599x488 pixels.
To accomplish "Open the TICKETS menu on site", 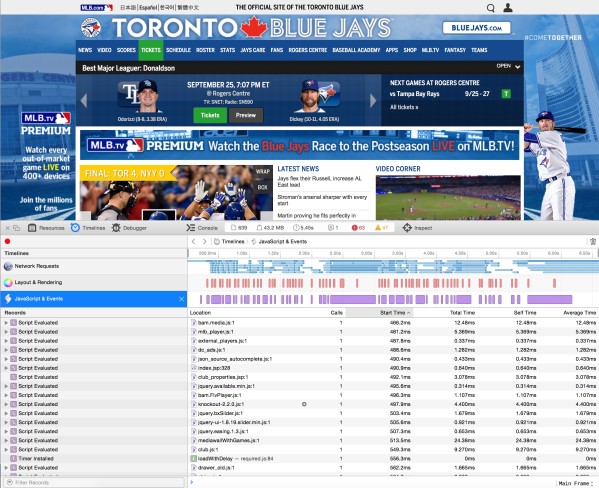I will tap(151, 50).
